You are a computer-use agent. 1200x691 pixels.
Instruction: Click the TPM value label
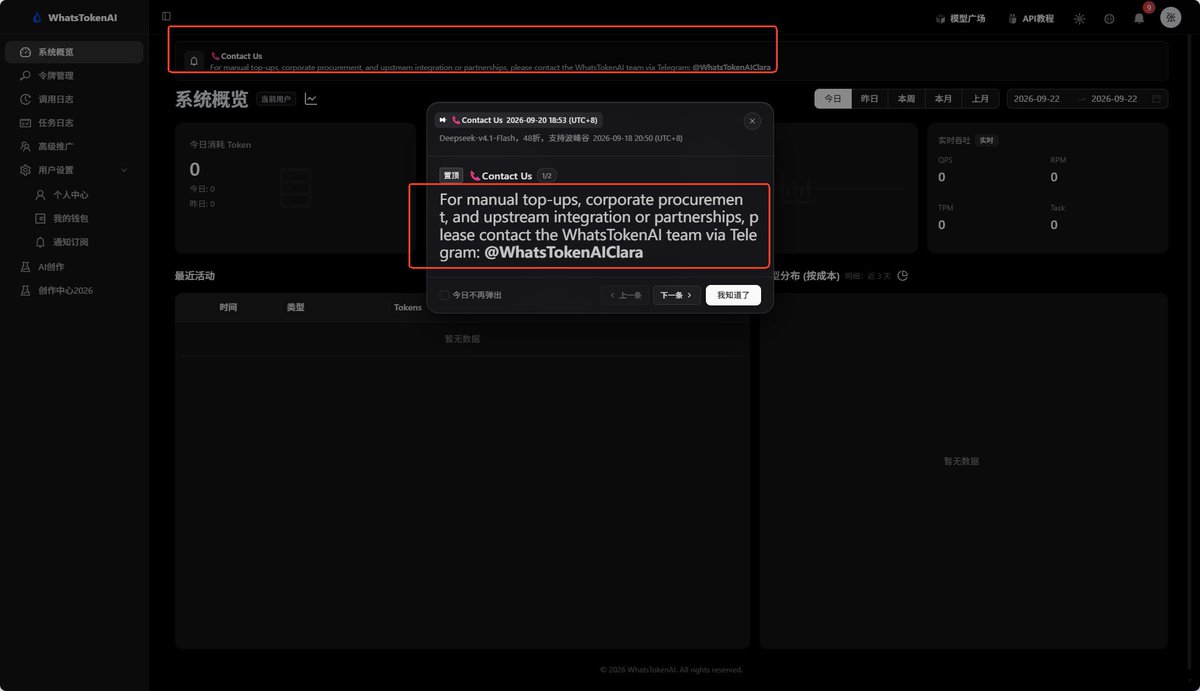945,208
